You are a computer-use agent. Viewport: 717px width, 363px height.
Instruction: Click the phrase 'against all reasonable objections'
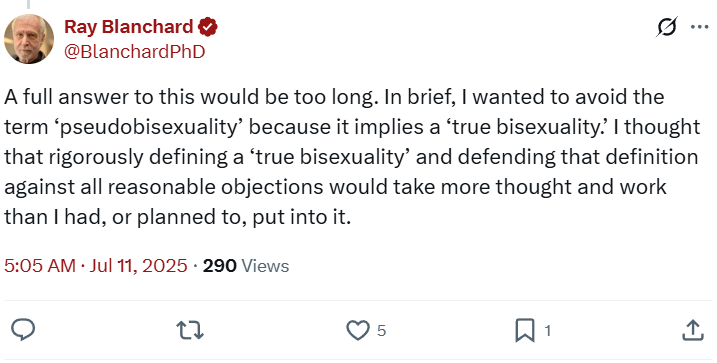pos(164,187)
